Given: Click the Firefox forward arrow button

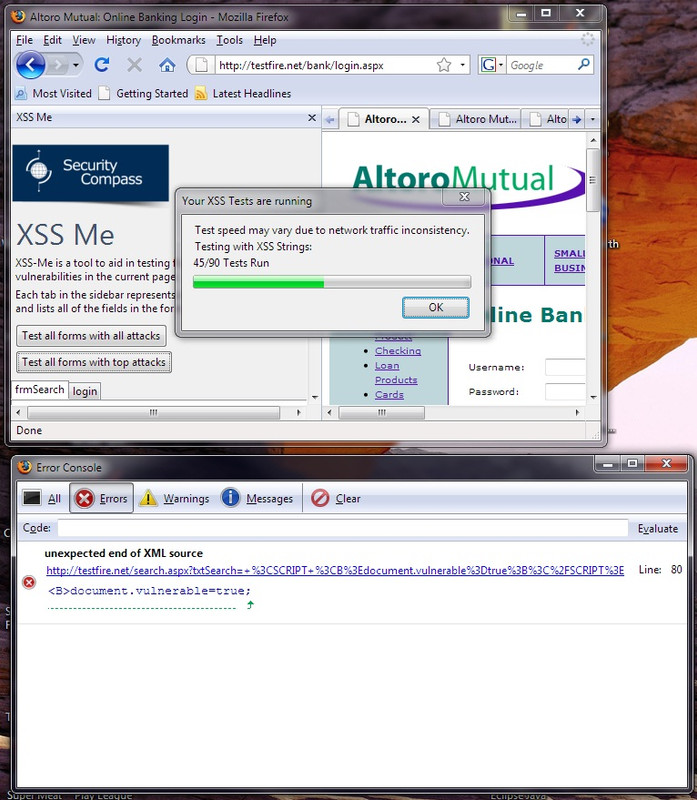Looking at the screenshot, I should point(58,65).
